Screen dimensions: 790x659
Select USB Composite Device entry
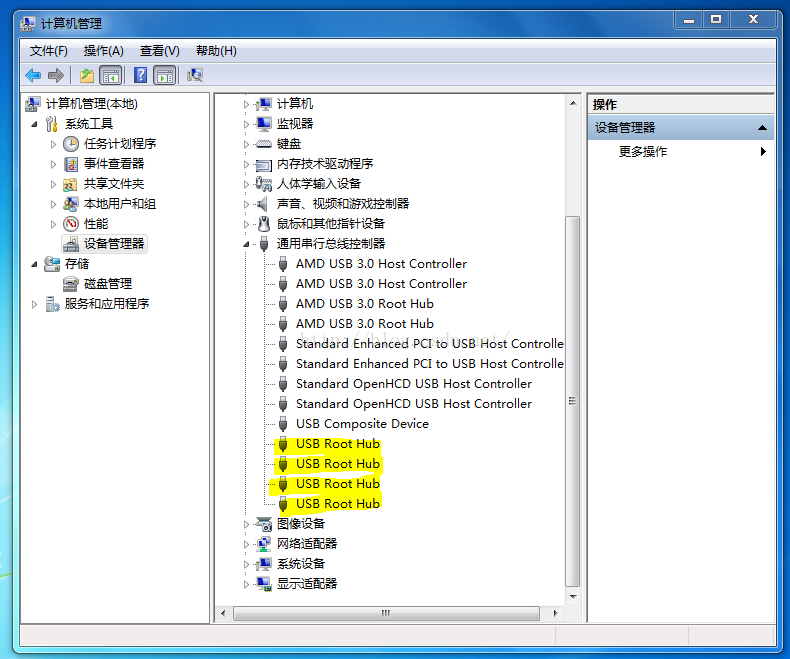(362, 424)
